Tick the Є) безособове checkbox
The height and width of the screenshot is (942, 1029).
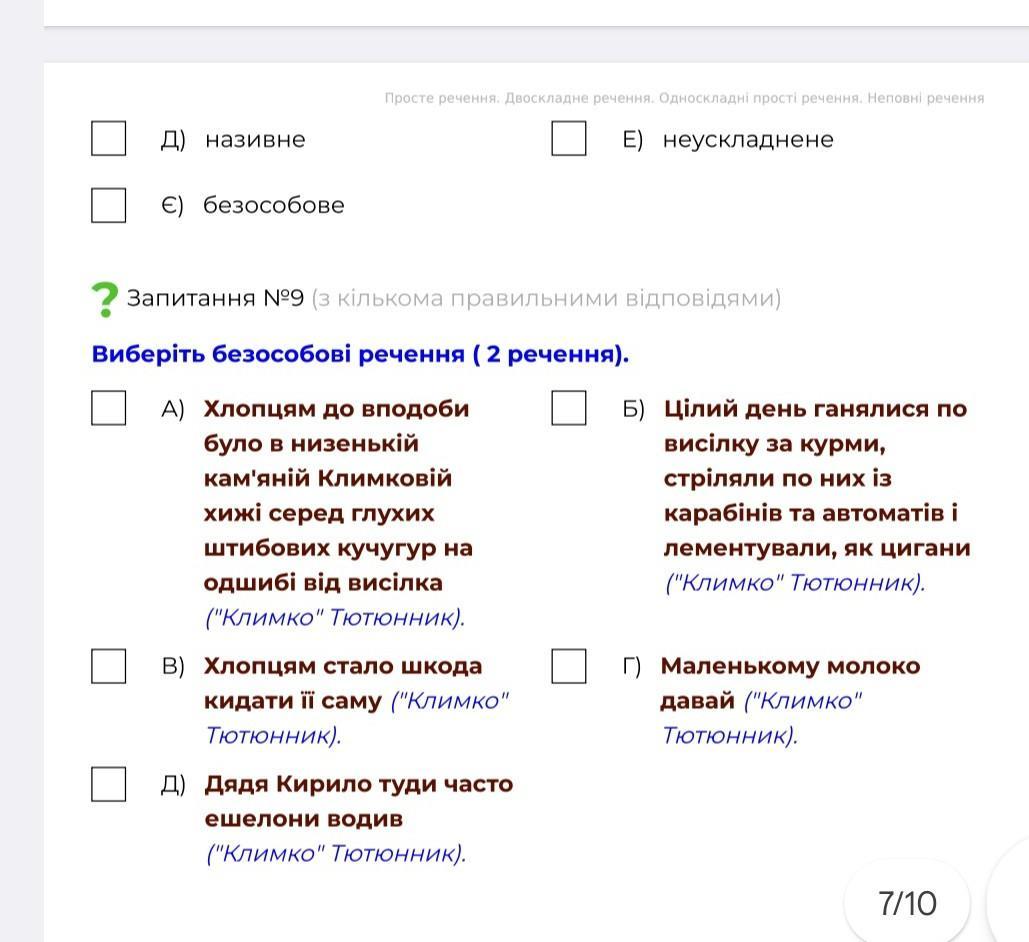point(108,205)
